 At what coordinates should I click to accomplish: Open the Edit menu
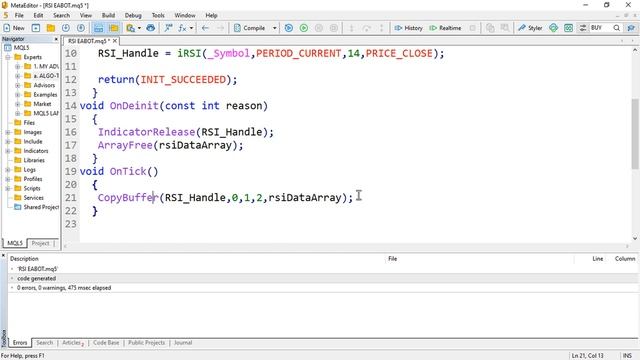point(38,15)
